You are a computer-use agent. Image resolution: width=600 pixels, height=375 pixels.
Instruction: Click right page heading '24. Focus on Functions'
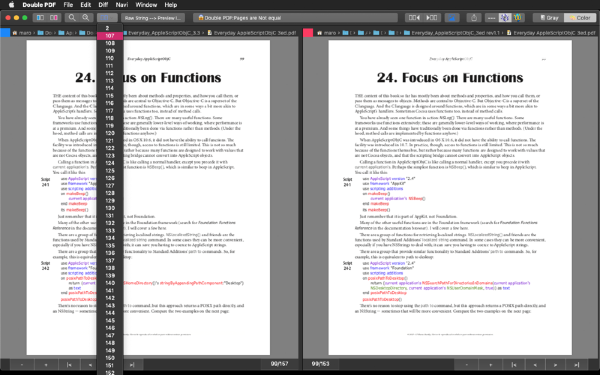coord(450,78)
